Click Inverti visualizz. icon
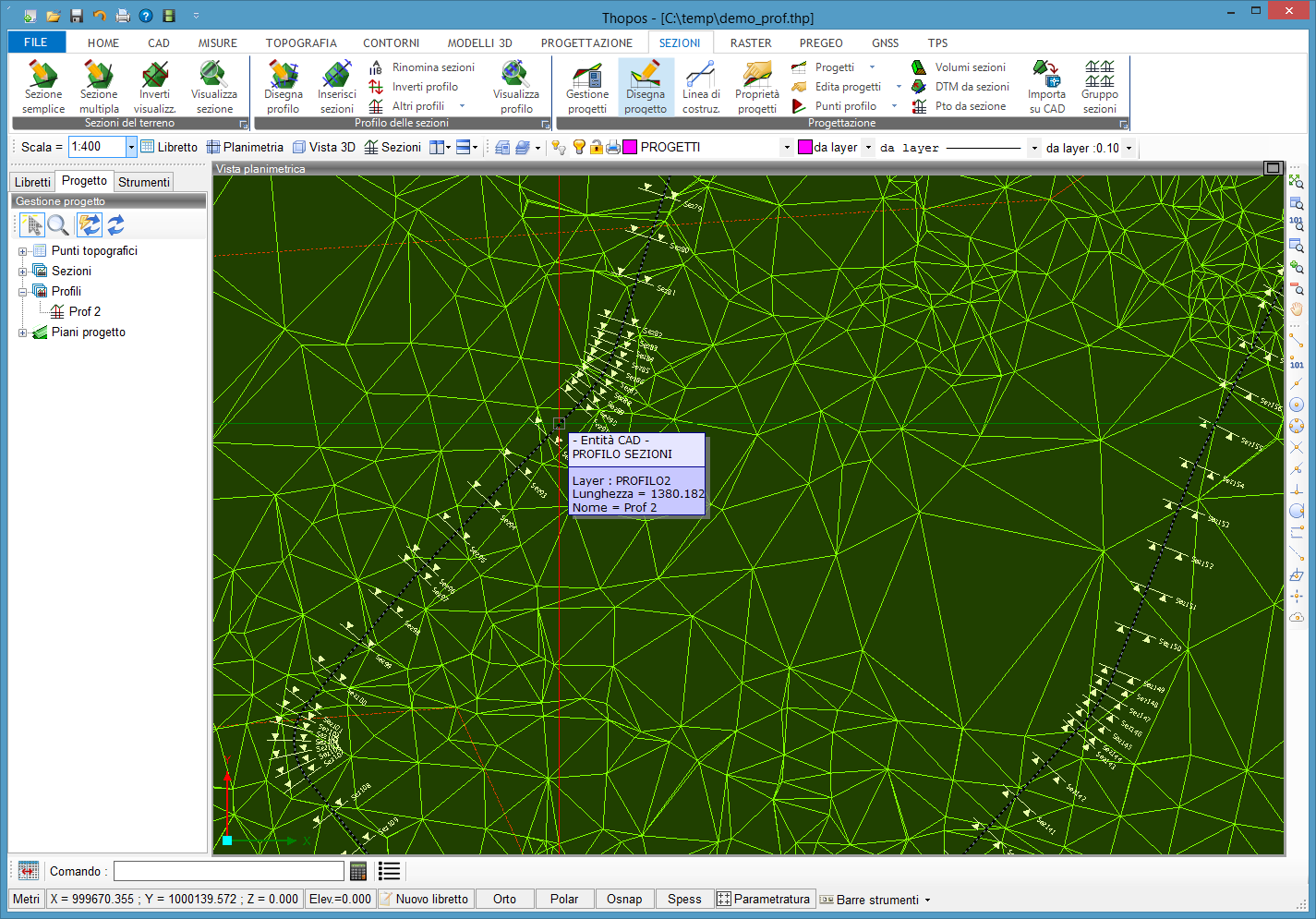1316x919 pixels. (154, 87)
